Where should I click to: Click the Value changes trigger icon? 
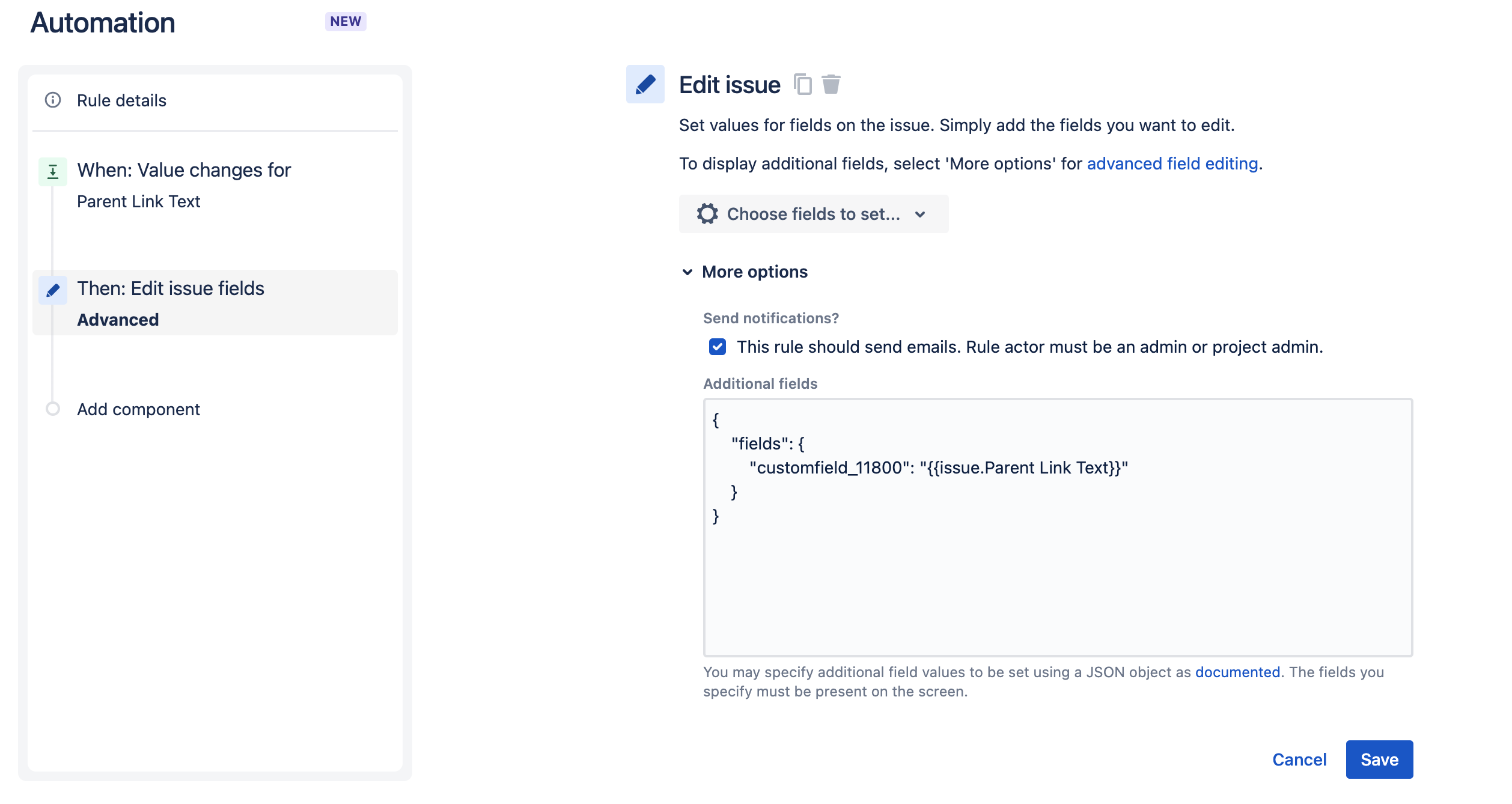point(53,172)
